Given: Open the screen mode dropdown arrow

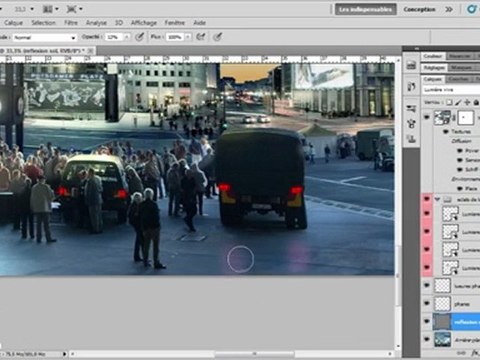Looking at the screenshot, I should pos(81,9).
